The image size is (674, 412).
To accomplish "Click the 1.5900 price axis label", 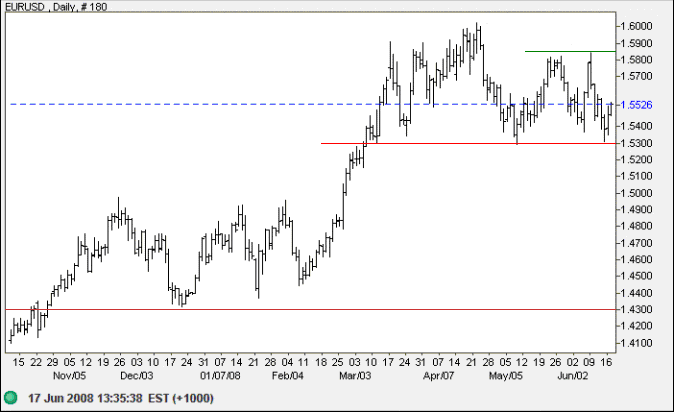I will [636, 43].
